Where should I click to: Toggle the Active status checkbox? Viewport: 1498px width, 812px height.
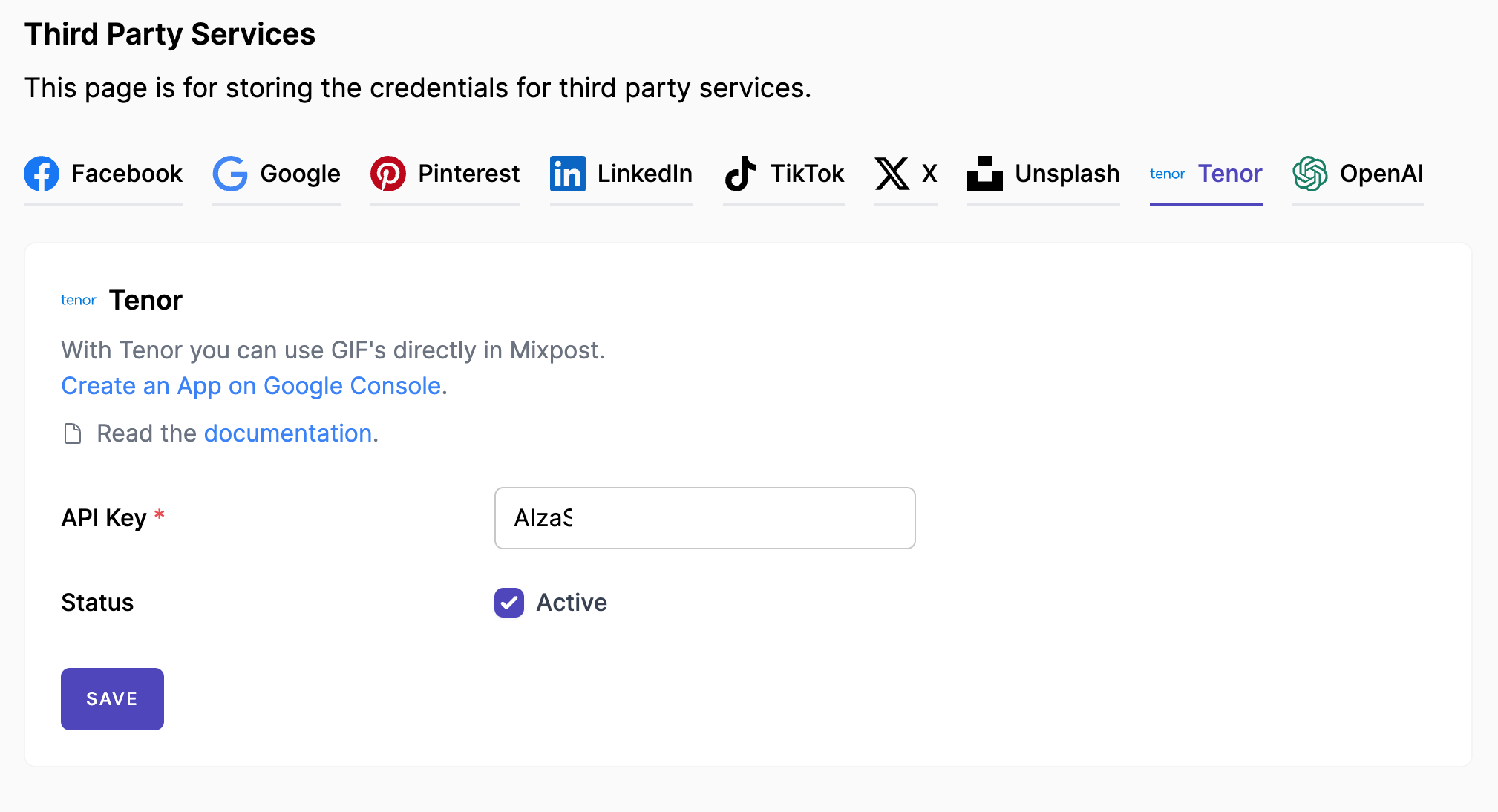509,603
